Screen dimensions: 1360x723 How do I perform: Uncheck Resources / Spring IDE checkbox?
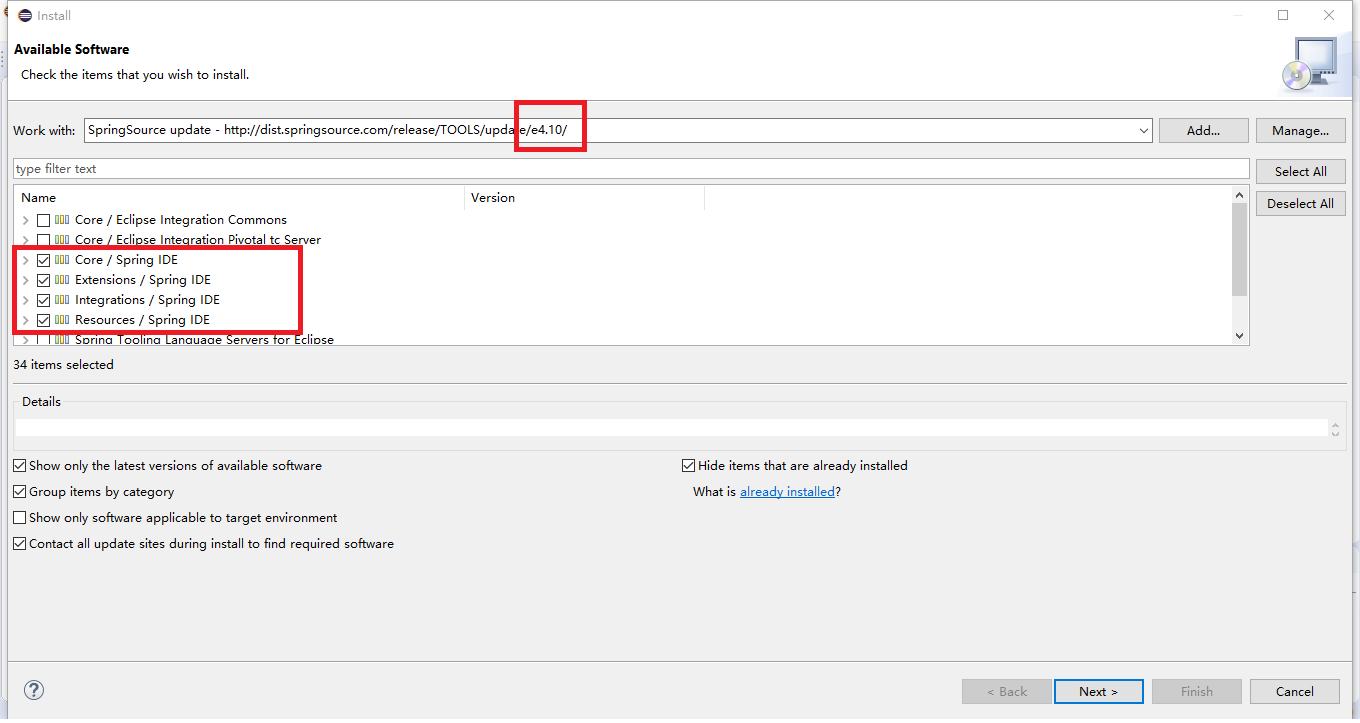coord(43,320)
